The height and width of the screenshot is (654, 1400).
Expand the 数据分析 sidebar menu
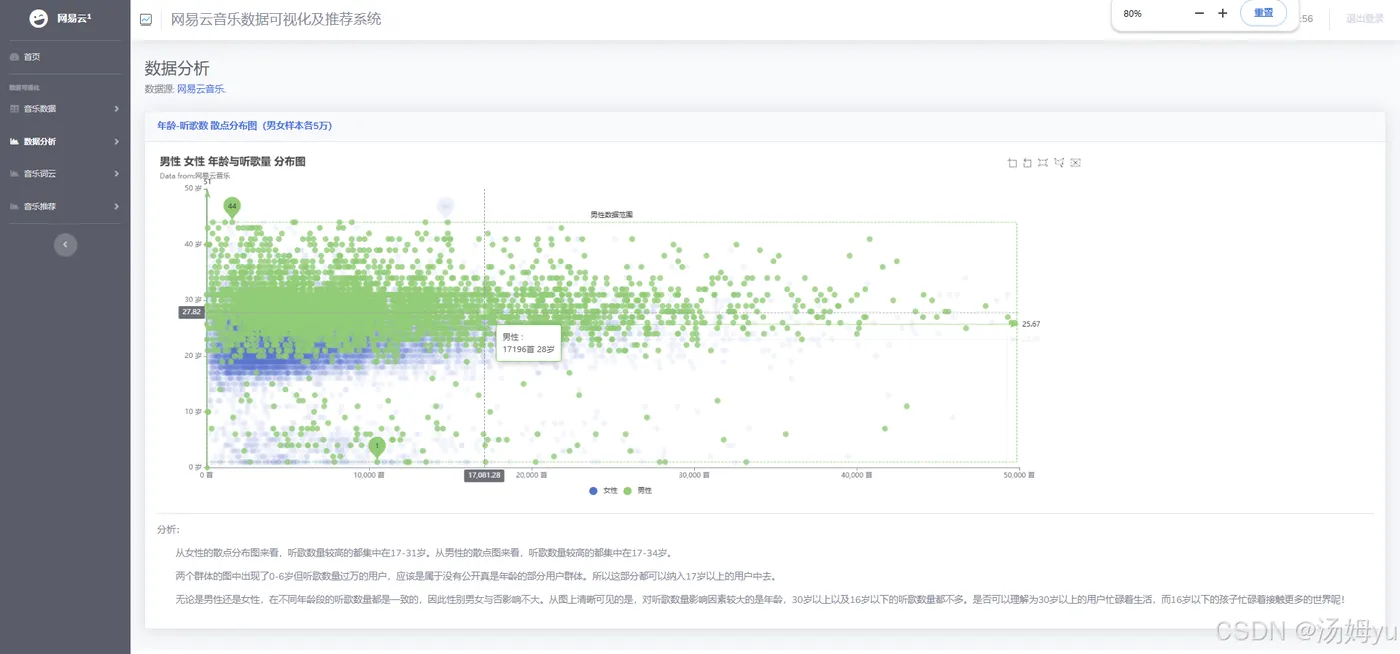pyautogui.click(x=65, y=141)
